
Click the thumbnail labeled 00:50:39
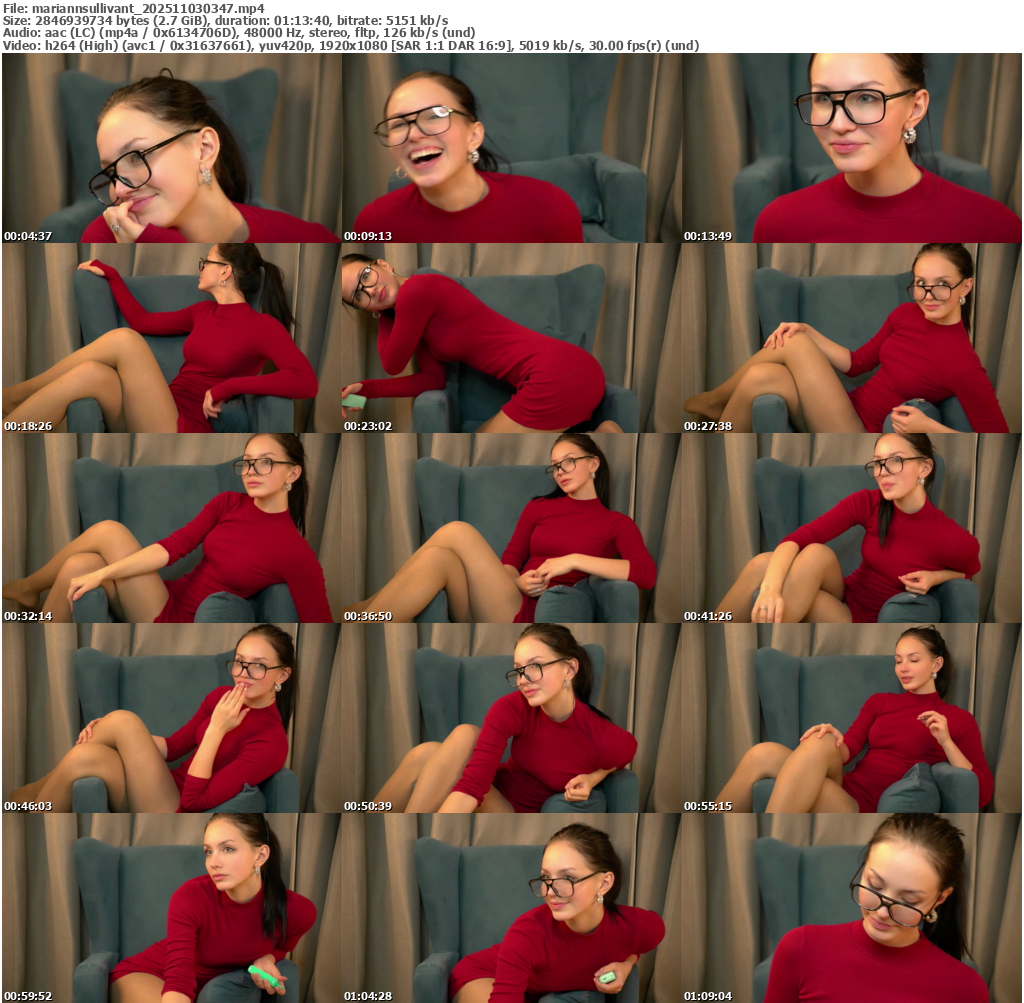click(511, 718)
